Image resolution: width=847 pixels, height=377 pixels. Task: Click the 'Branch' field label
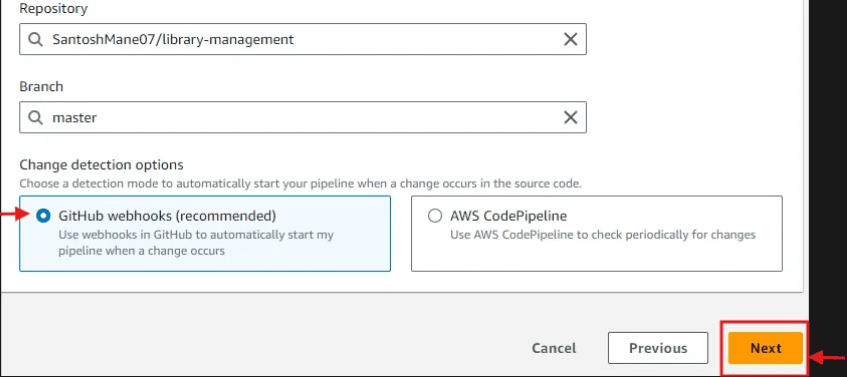point(41,86)
